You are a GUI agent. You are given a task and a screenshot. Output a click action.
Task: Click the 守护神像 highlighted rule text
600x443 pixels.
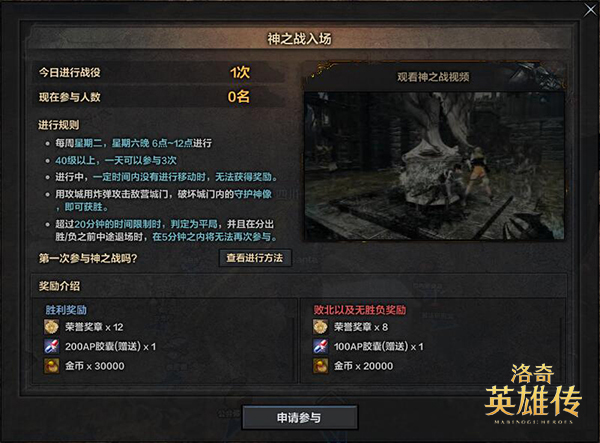tap(253, 194)
